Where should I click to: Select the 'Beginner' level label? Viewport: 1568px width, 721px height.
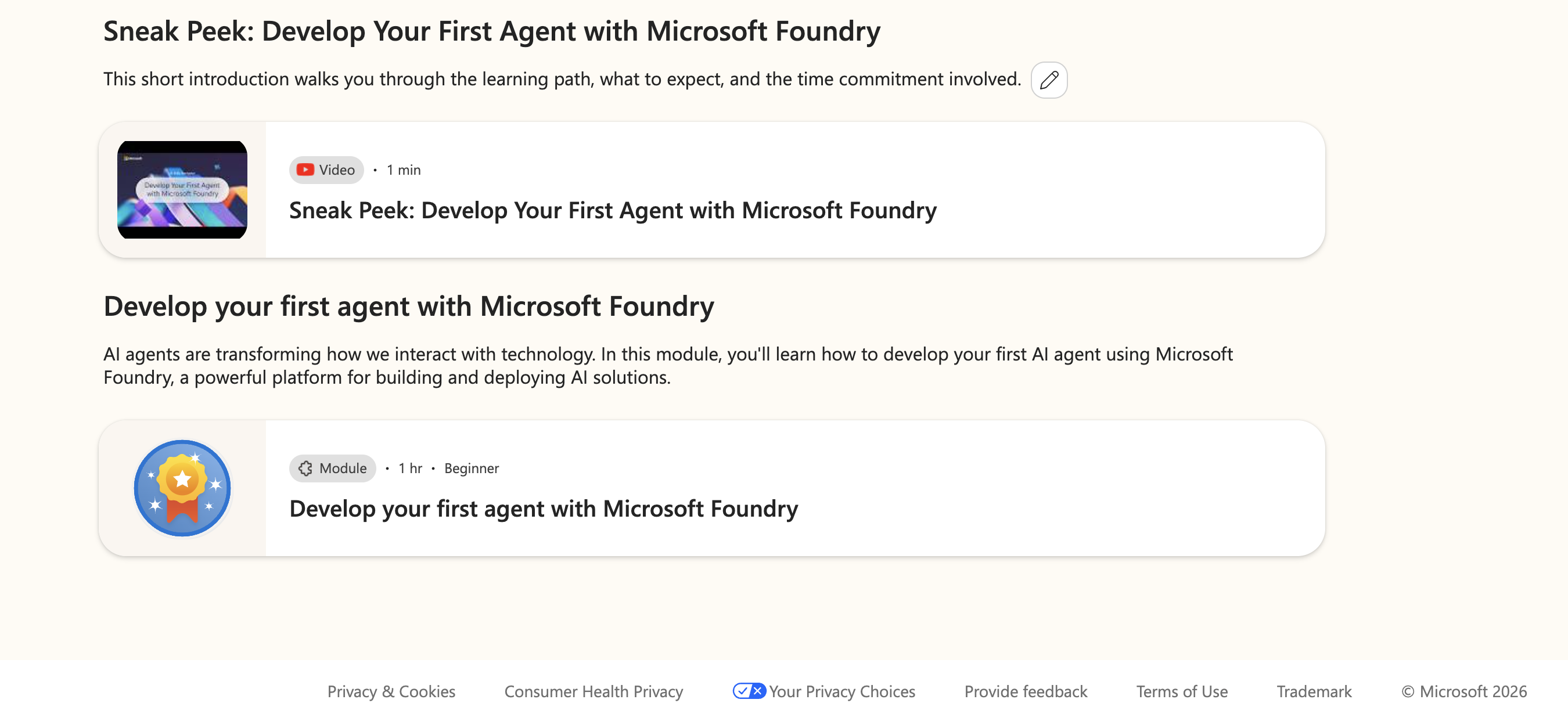pos(471,468)
